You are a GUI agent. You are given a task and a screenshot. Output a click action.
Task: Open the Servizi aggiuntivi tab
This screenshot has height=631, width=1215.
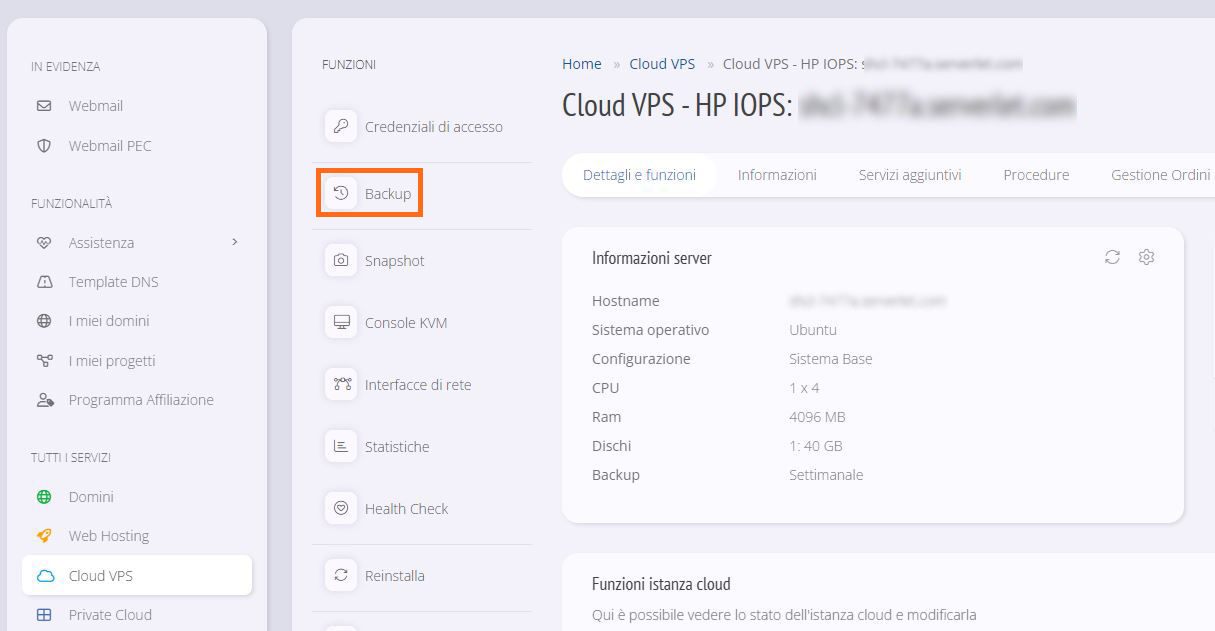click(910, 175)
